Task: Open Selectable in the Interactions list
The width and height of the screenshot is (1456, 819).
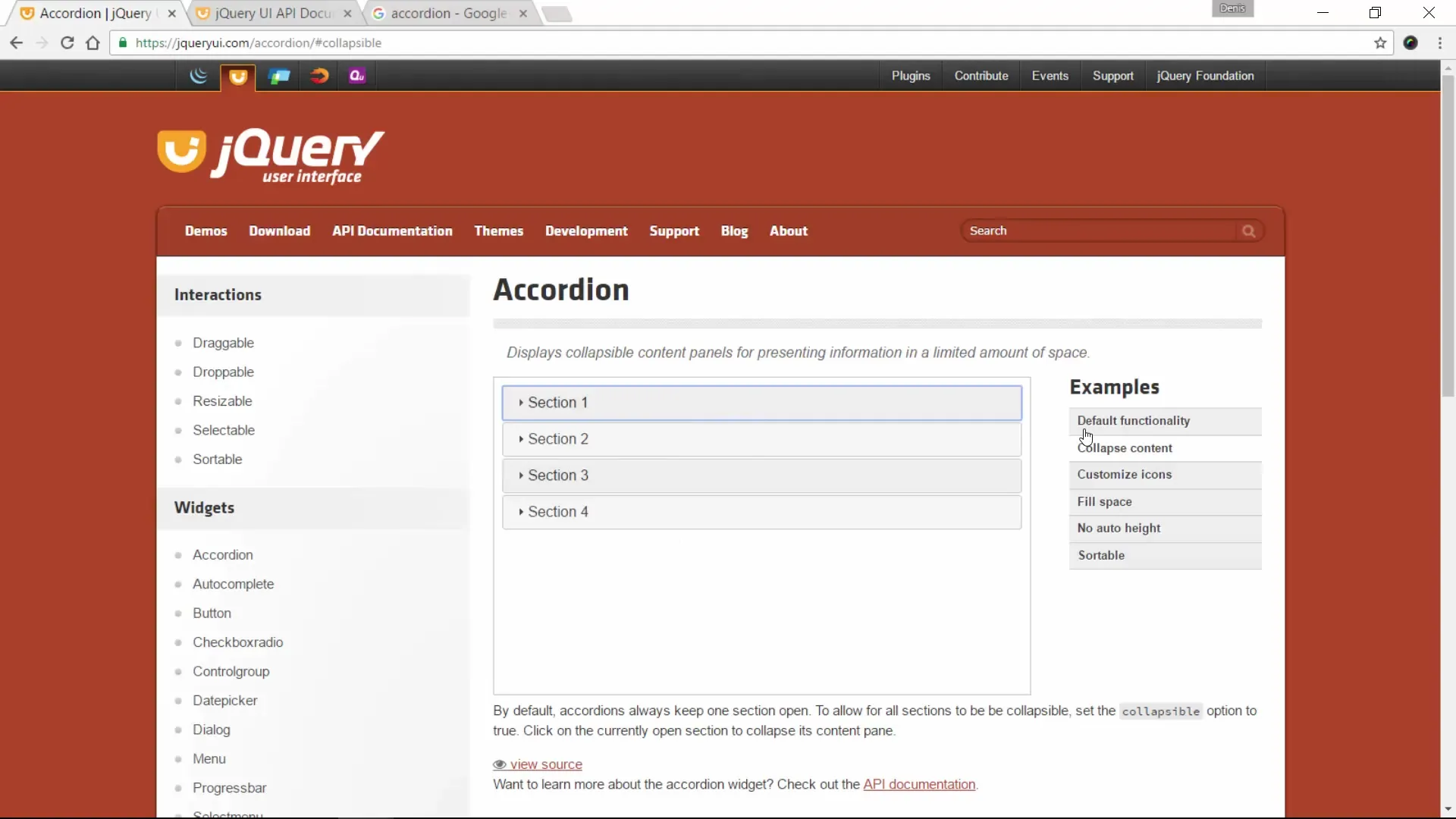Action: coord(224,430)
